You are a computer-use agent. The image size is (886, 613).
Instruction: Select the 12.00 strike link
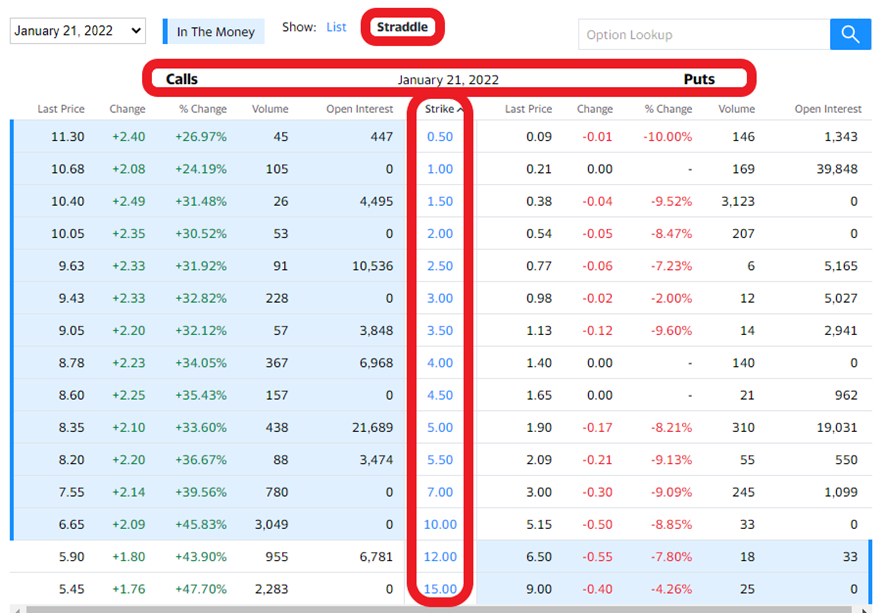click(x=440, y=557)
